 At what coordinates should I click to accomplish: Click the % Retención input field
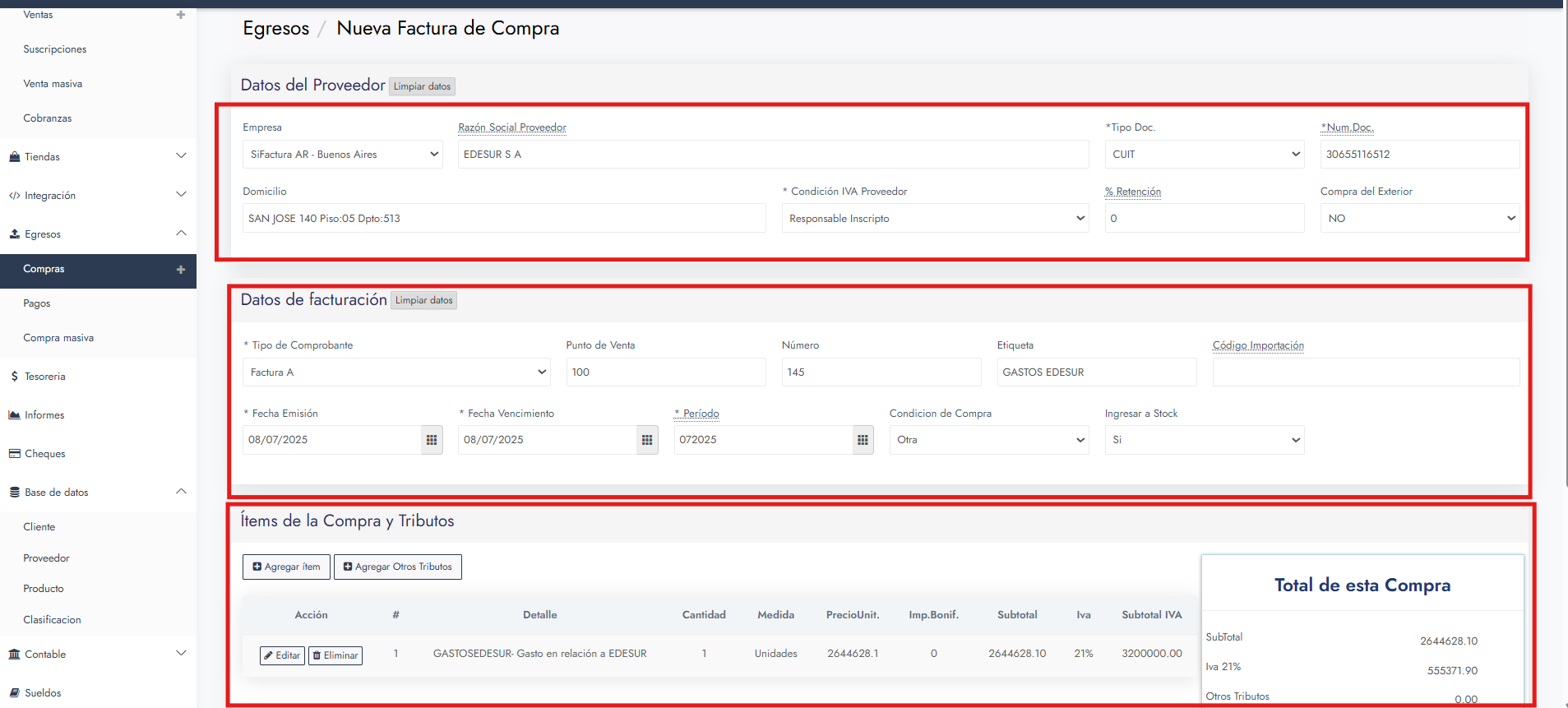[1205, 219]
